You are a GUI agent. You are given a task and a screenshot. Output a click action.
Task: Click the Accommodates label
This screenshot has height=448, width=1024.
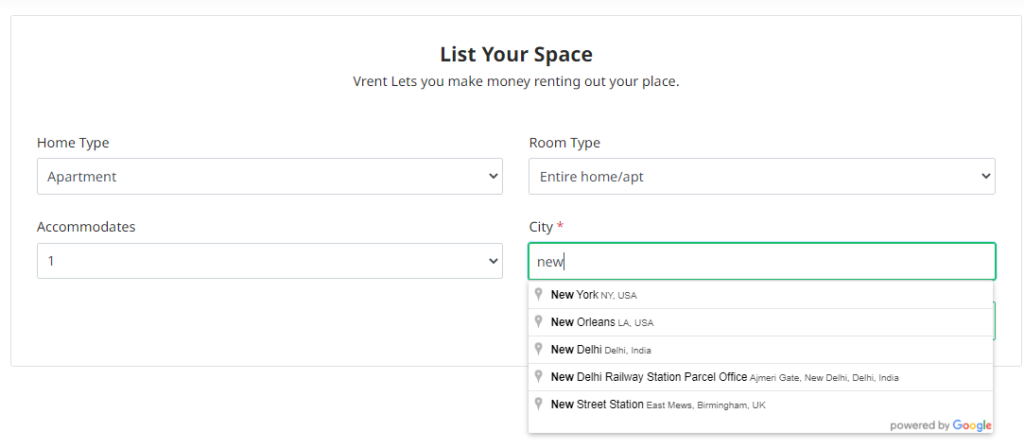[86, 227]
